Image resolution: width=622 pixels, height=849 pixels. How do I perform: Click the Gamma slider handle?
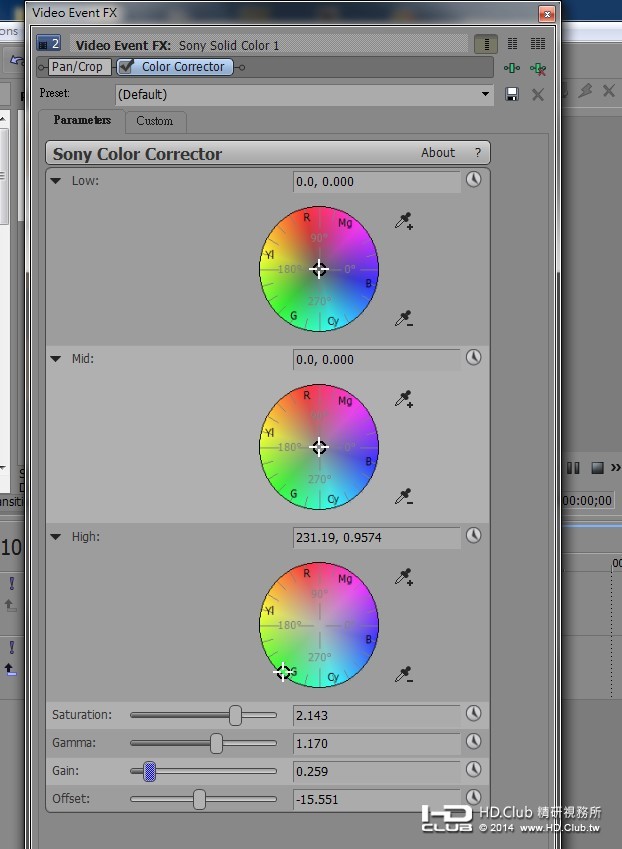(x=216, y=743)
